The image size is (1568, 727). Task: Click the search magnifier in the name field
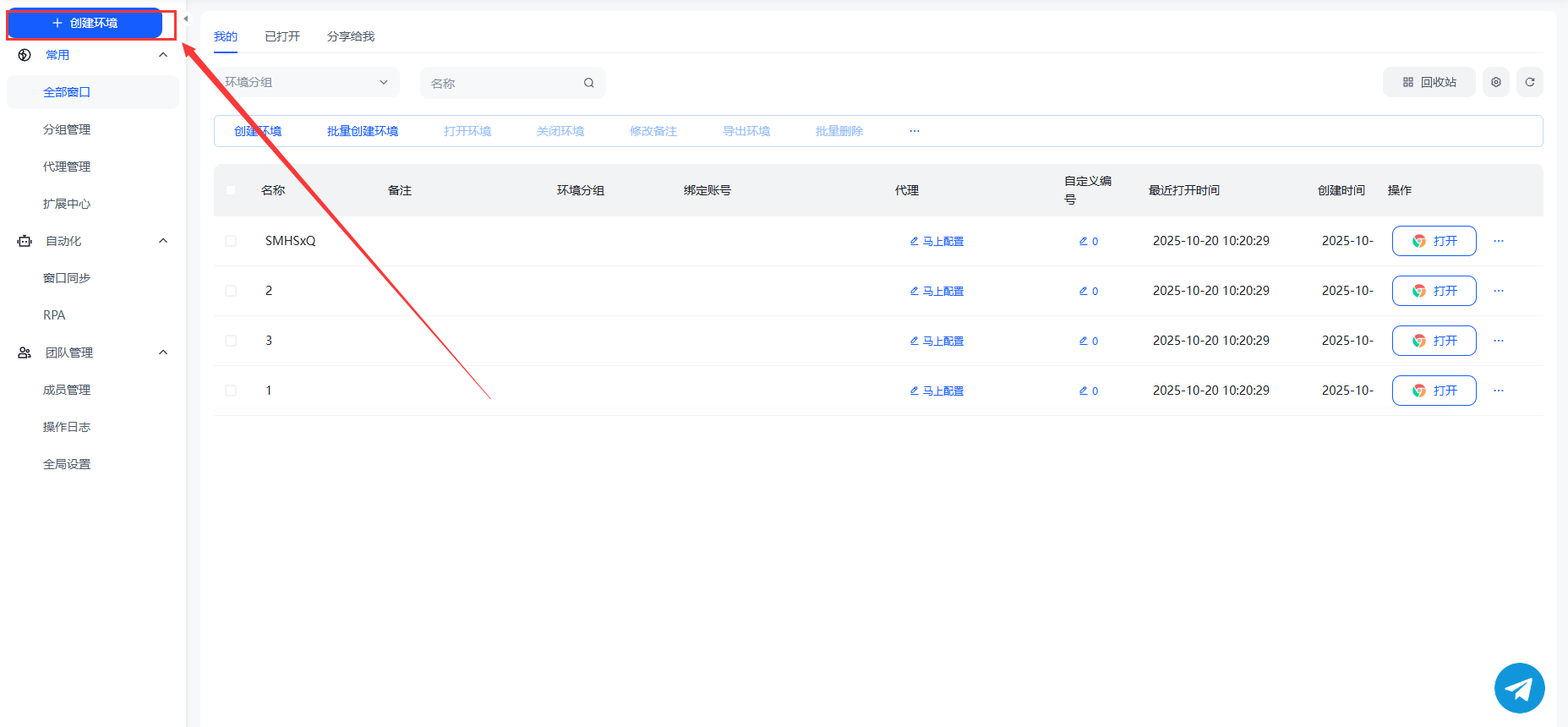click(x=588, y=83)
